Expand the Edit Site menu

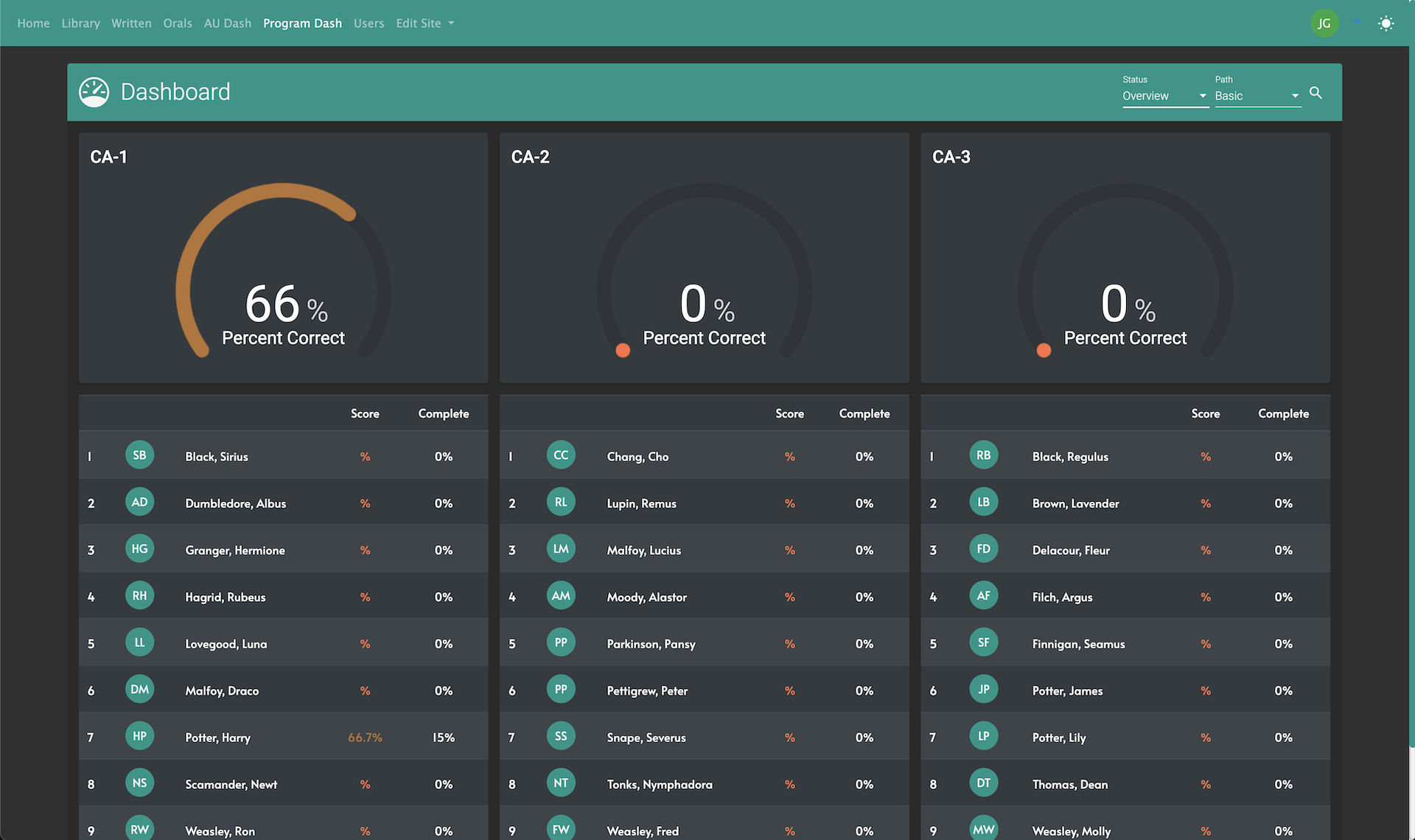[x=424, y=24]
